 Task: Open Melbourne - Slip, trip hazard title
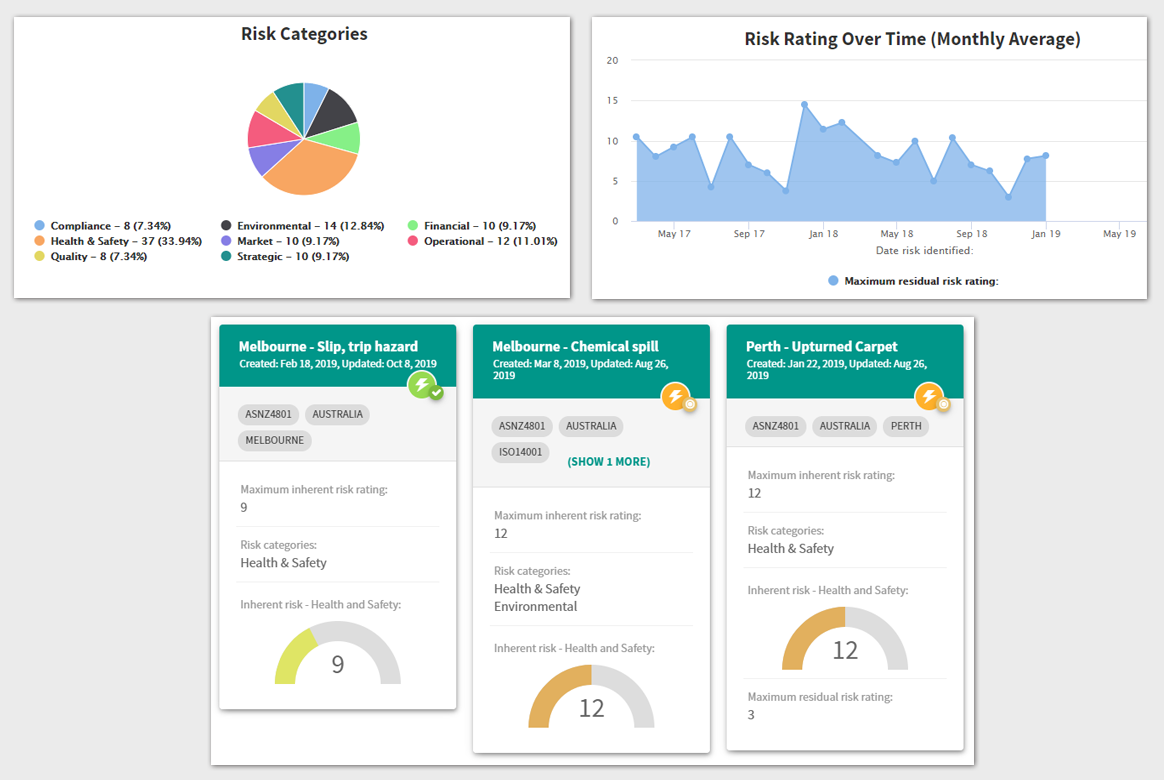coord(328,347)
